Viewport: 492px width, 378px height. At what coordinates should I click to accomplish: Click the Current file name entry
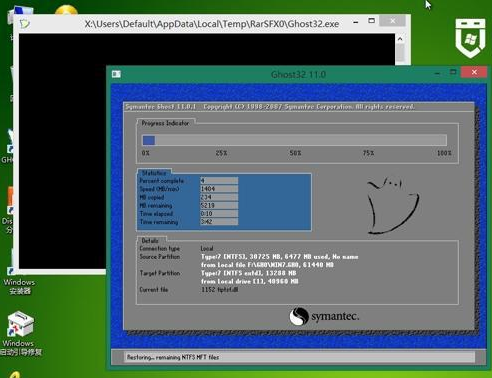(220, 290)
